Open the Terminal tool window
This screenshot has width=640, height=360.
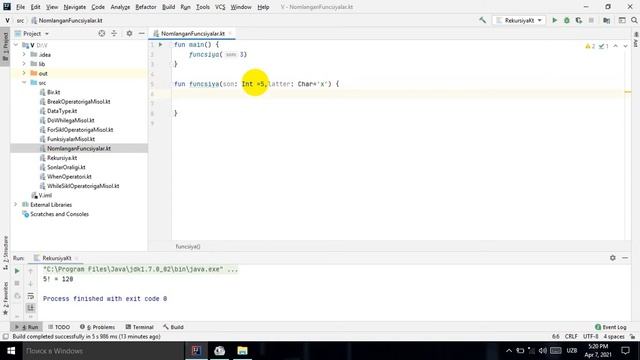click(x=139, y=327)
